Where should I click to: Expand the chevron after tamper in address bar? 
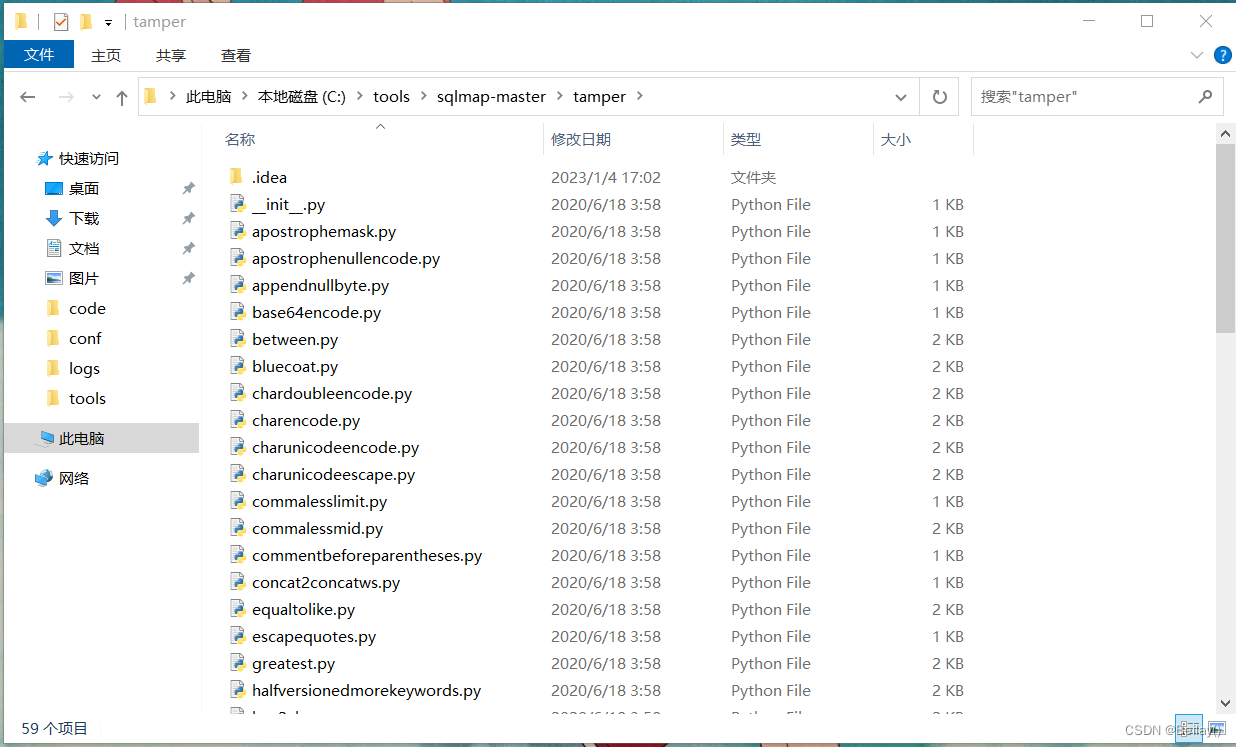pyautogui.click(x=641, y=97)
